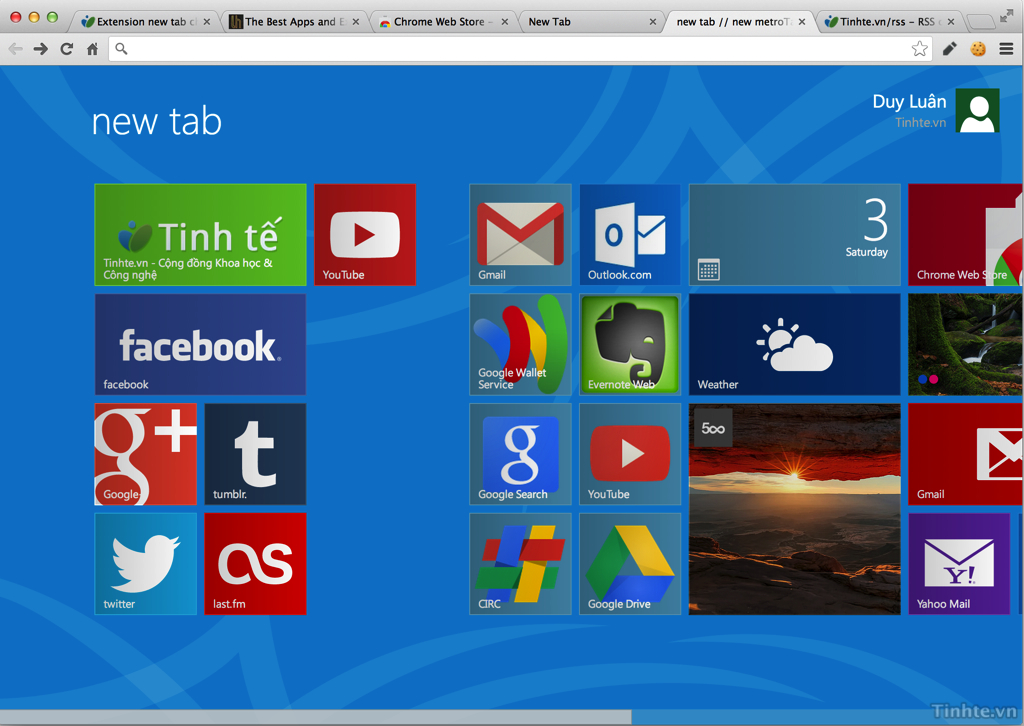This screenshot has height=726, width=1024.
Task: Open the Yahoo Mail tile
Action: coord(959,563)
